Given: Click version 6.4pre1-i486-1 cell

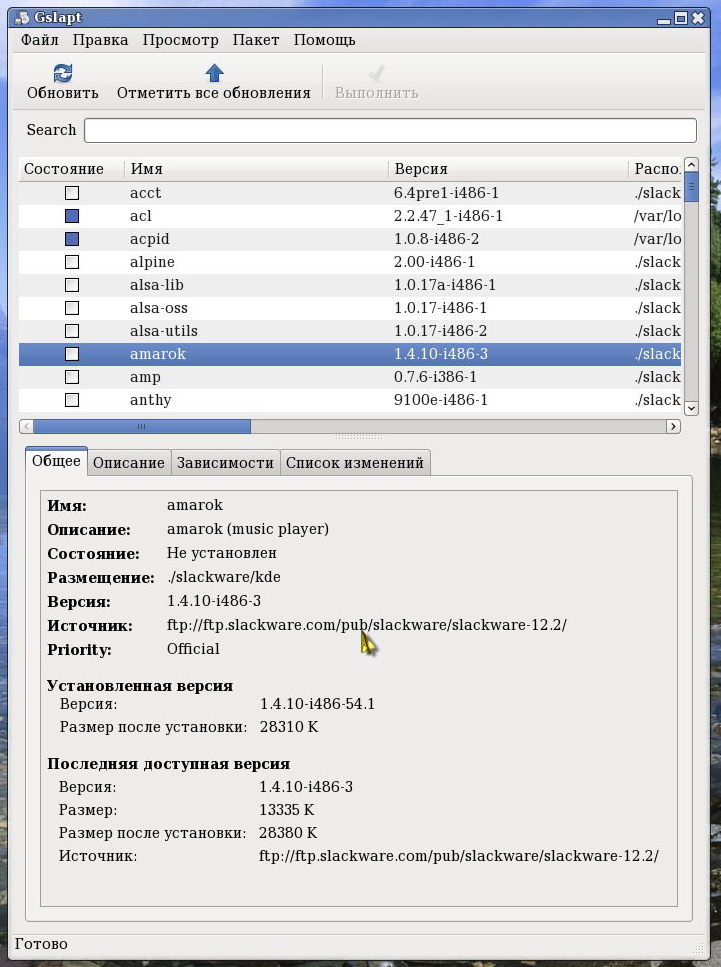Looking at the screenshot, I should pos(446,193).
